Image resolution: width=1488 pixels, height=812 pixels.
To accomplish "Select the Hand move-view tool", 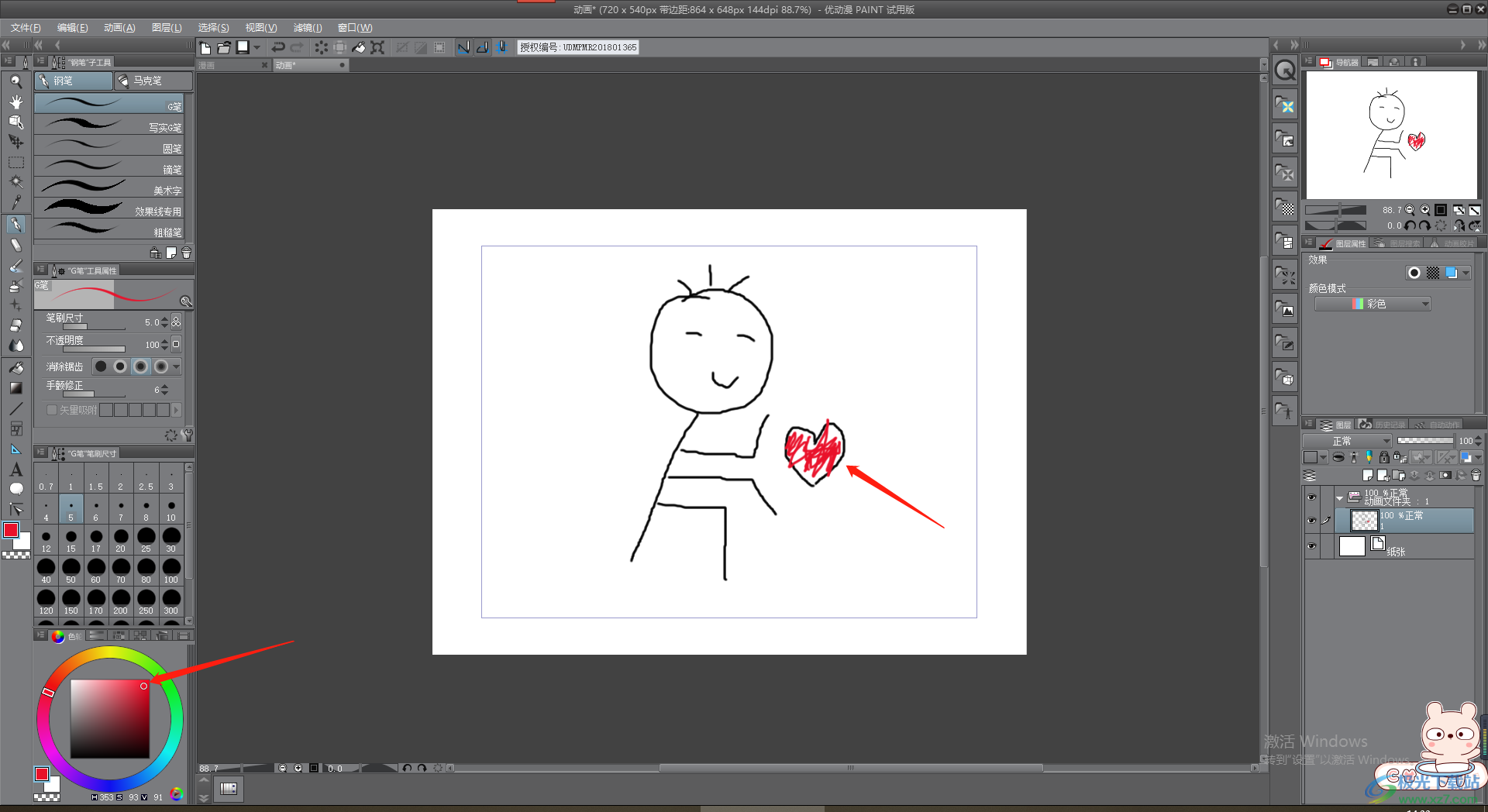I will (15, 101).
